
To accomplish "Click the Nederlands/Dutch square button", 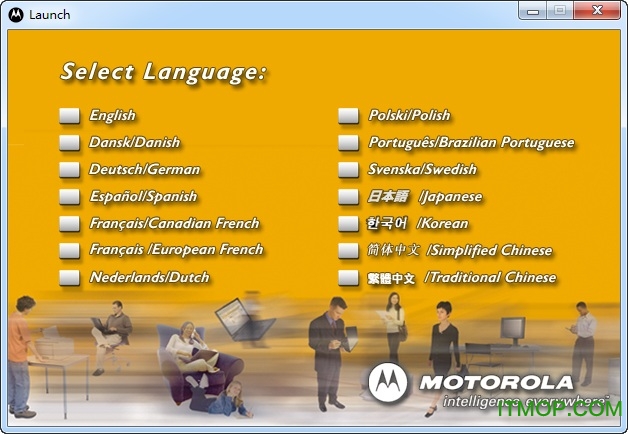I will (69, 277).
